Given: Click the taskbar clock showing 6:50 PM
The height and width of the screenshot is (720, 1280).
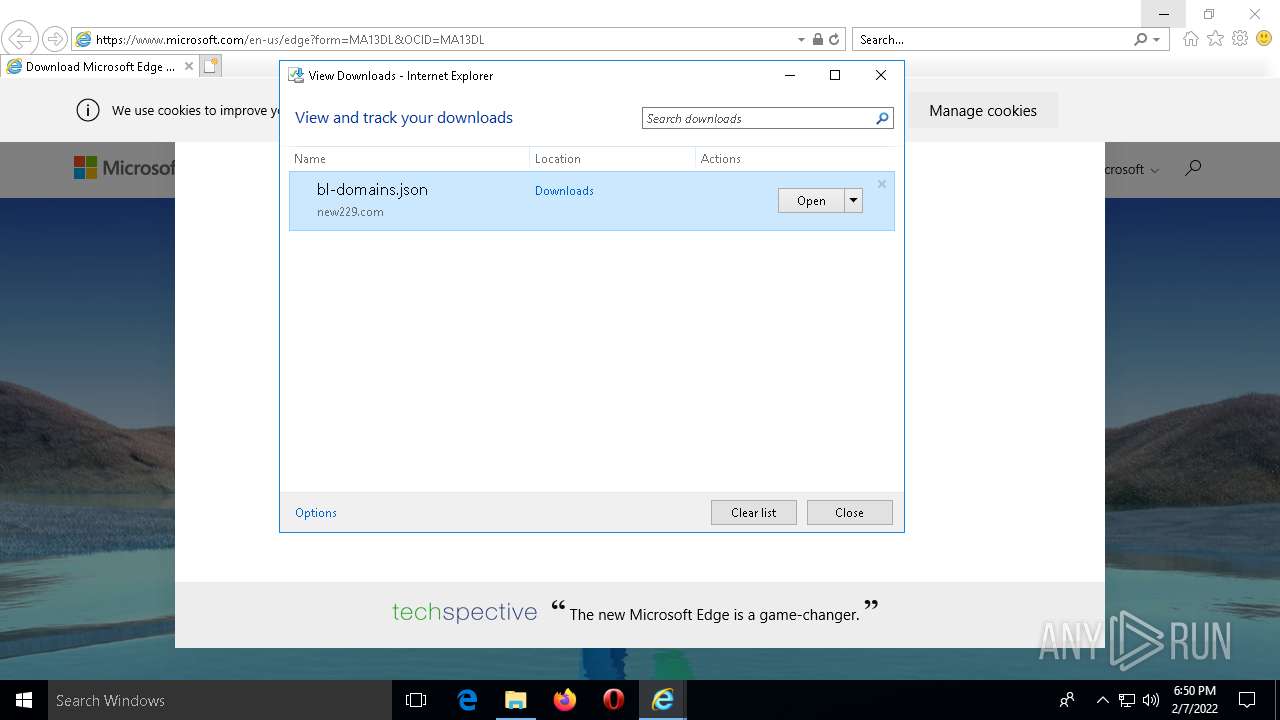Looking at the screenshot, I should coord(1195,699).
